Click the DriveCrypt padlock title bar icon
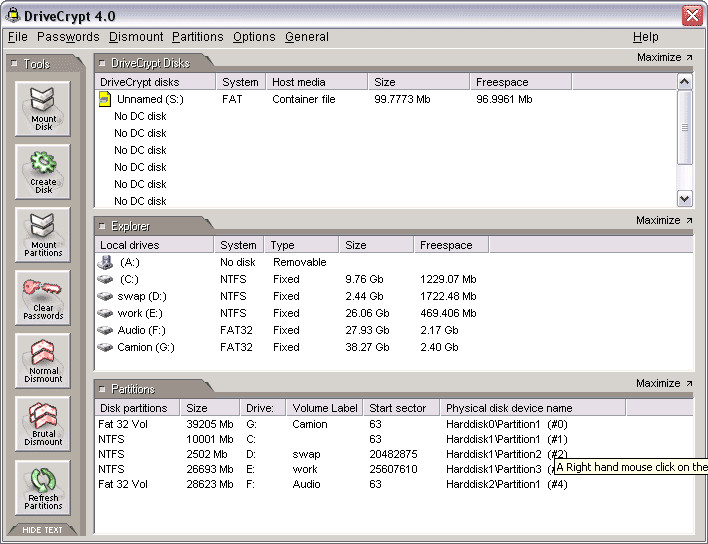 tap(13, 15)
